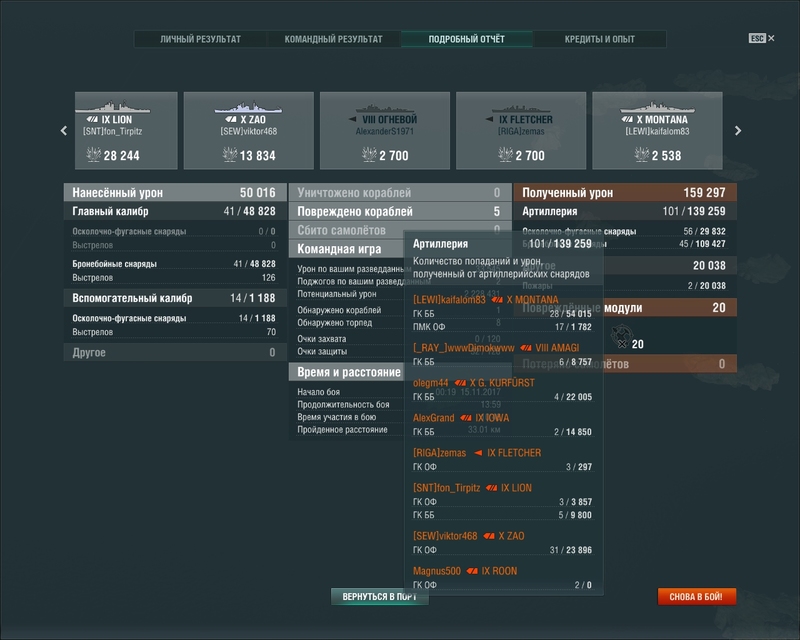This screenshot has height=640, width=800.
Task: Click the class icon beside VIII AMAGI
Action: (x=526, y=348)
